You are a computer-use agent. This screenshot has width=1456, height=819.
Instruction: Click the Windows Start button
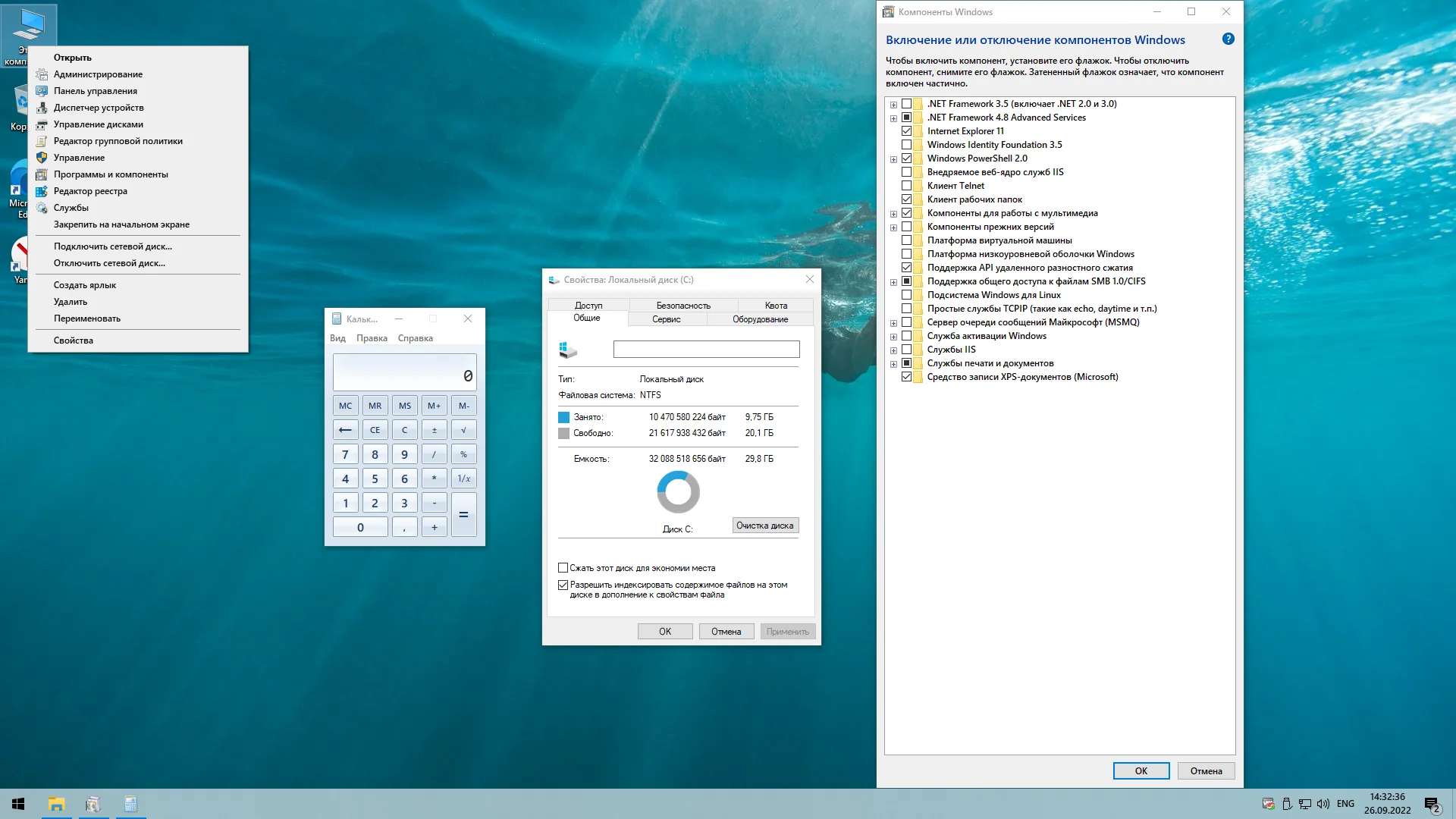18,804
